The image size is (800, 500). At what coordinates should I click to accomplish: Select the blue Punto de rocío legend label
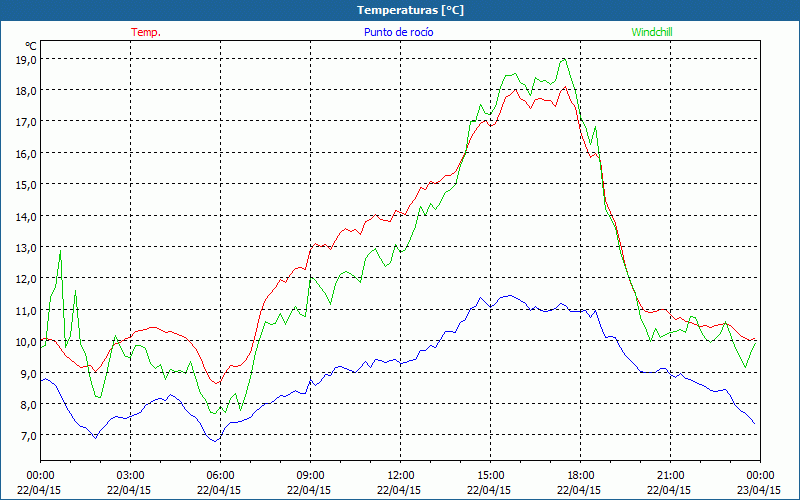[398, 32]
